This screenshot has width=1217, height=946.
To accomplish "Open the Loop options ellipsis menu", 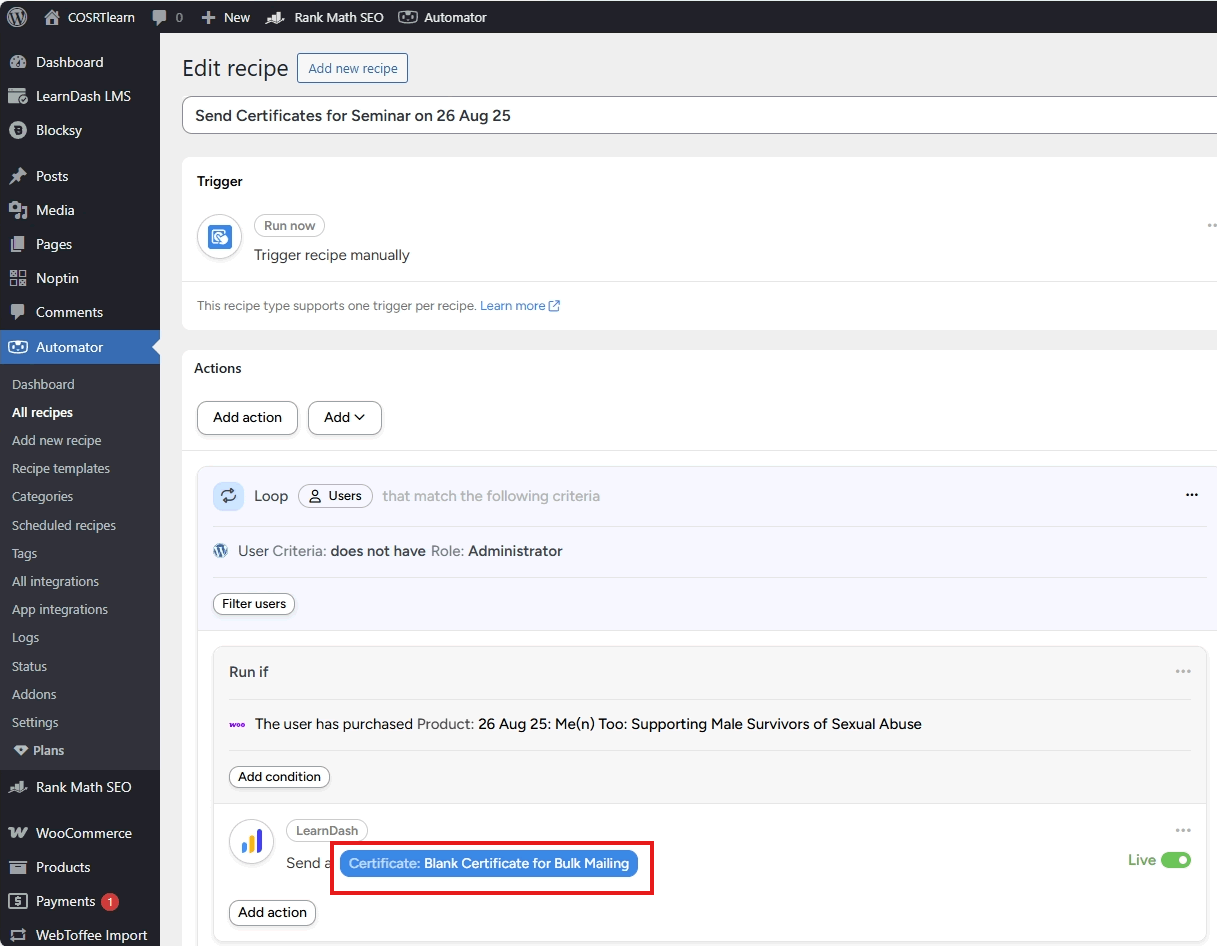I will pyautogui.click(x=1191, y=495).
